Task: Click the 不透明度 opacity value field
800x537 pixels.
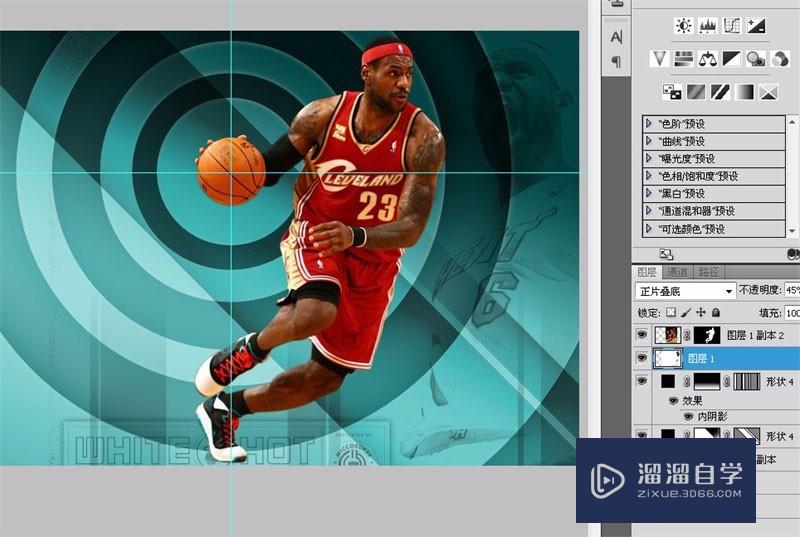Action: coord(792,290)
